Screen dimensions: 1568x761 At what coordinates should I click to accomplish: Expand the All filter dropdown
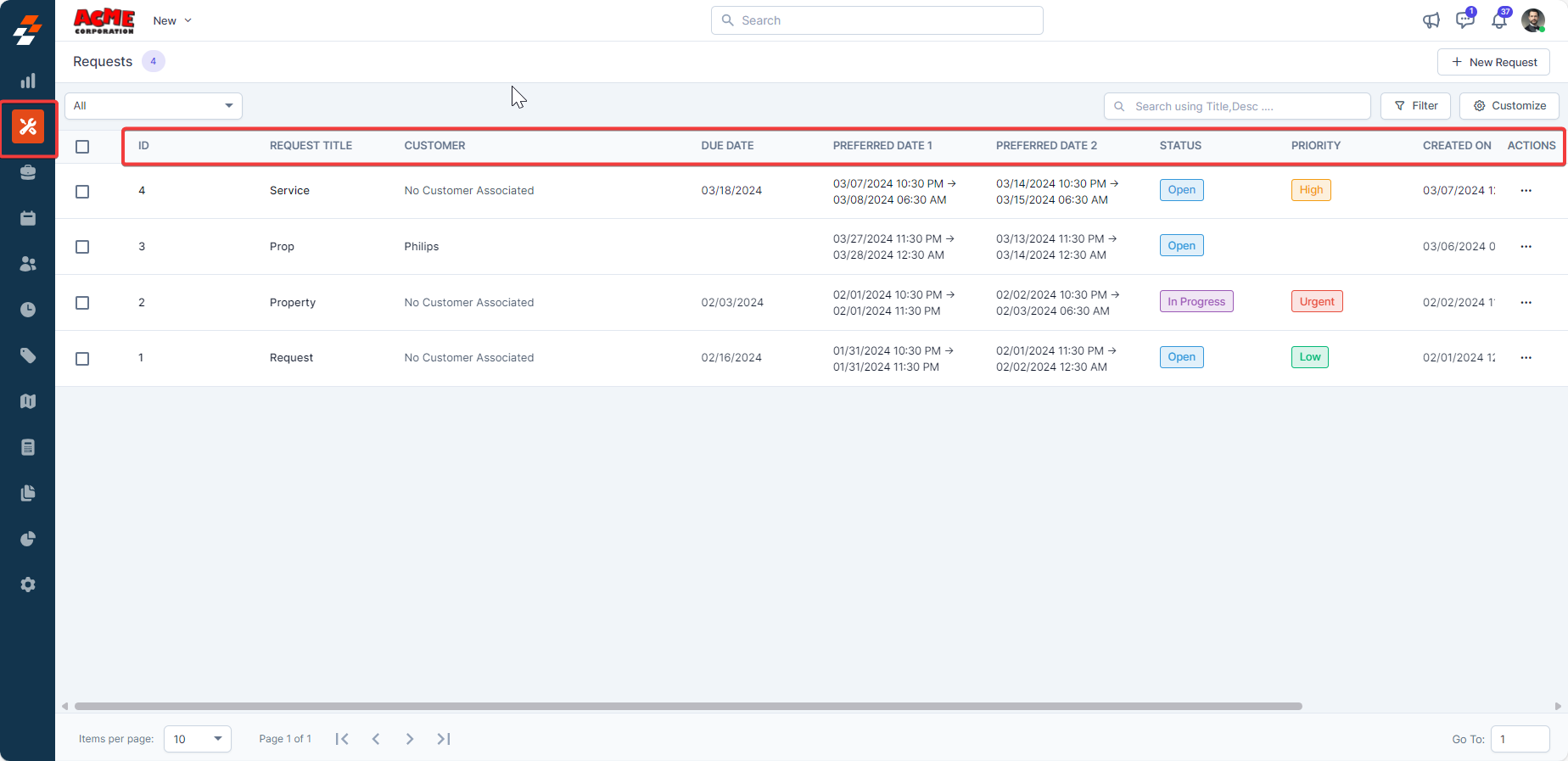pos(154,106)
